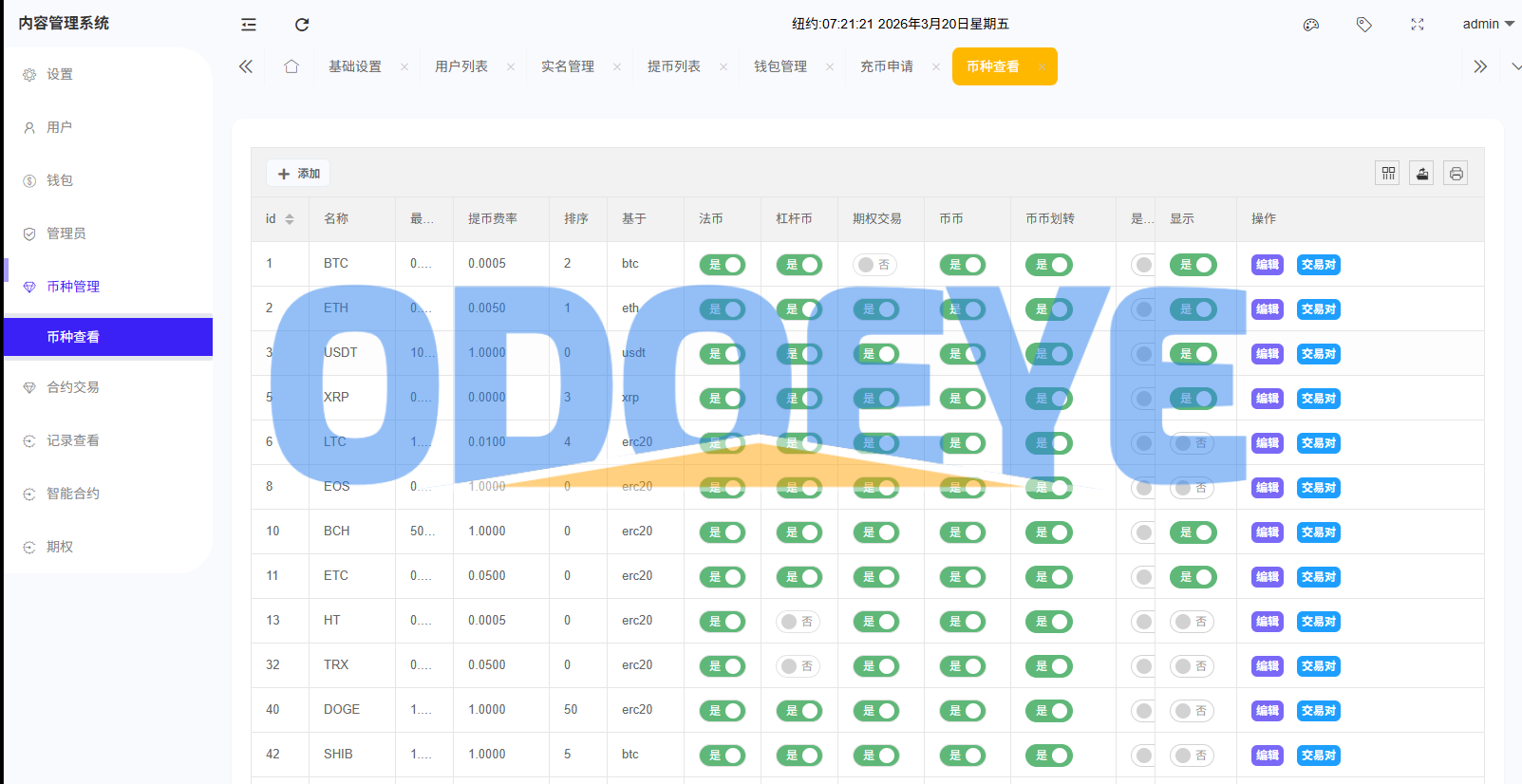Switch to the 实名管理 tab
Viewport: 1522px width, 784px height.
pyautogui.click(x=568, y=66)
